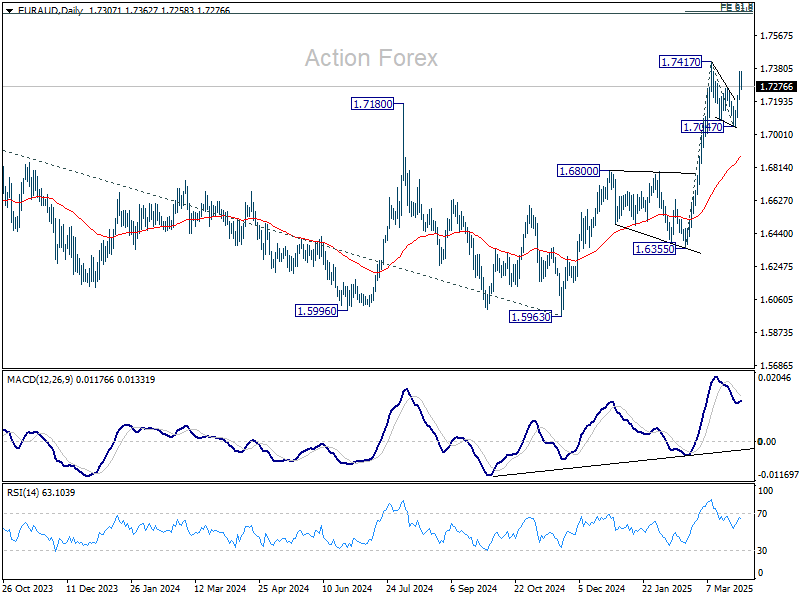Click the 1.75675 price axis level
This screenshot has height=600, width=800.
click(x=777, y=36)
